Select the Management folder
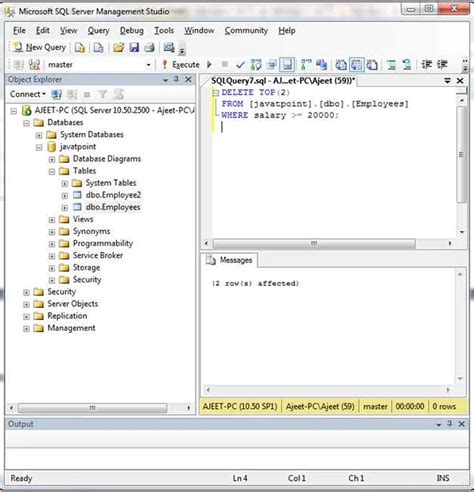 click(71, 328)
